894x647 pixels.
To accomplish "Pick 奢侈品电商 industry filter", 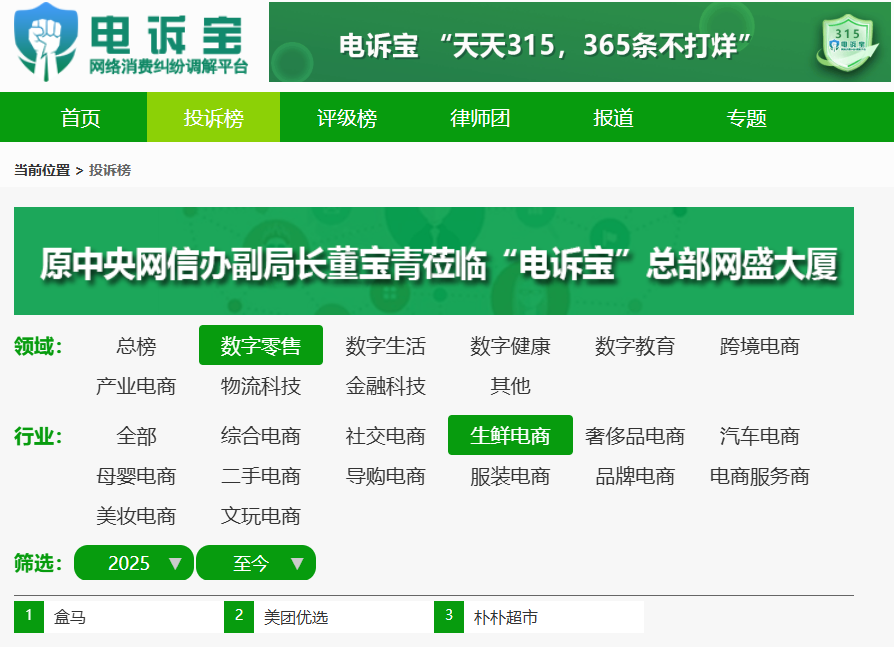I will tap(635, 436).
